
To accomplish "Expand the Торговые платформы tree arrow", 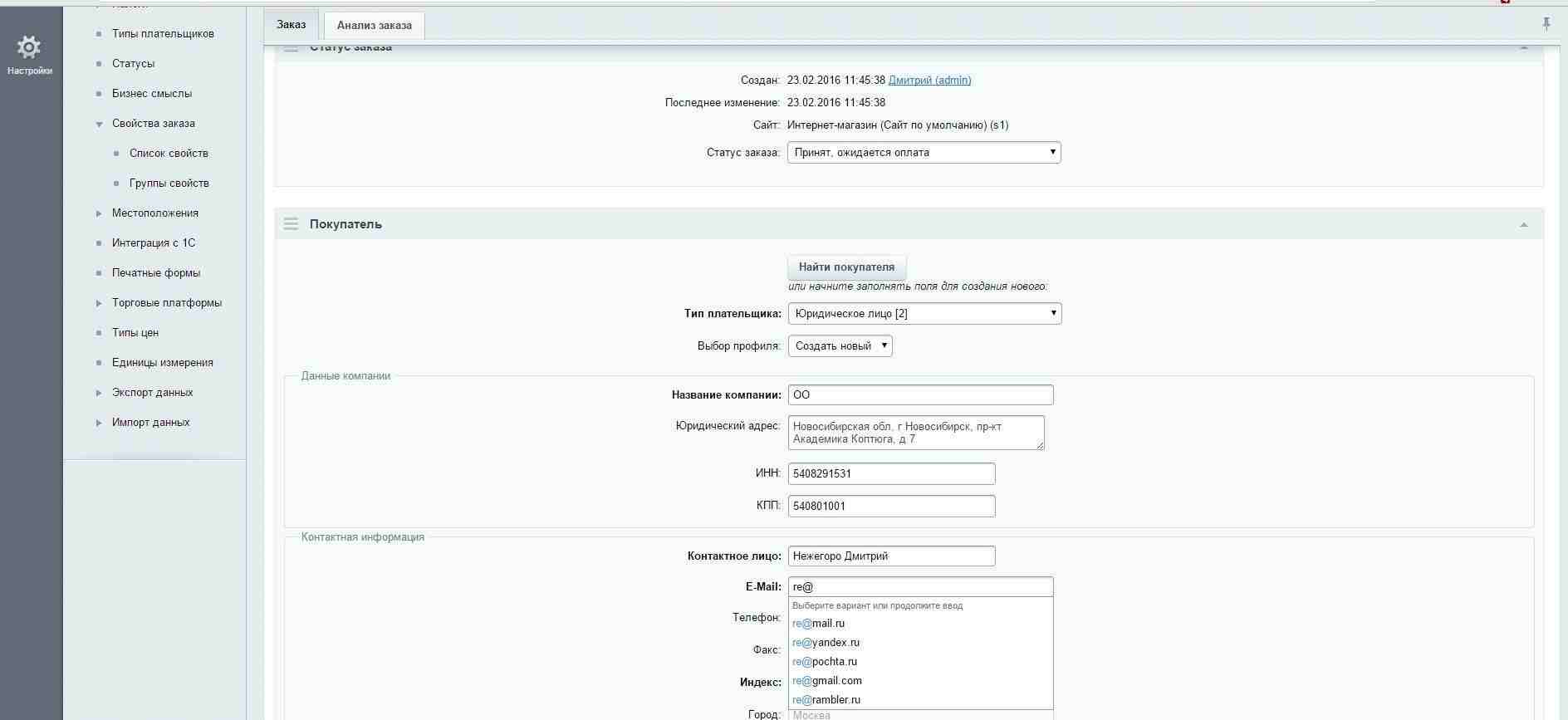I will coord(99,303).
